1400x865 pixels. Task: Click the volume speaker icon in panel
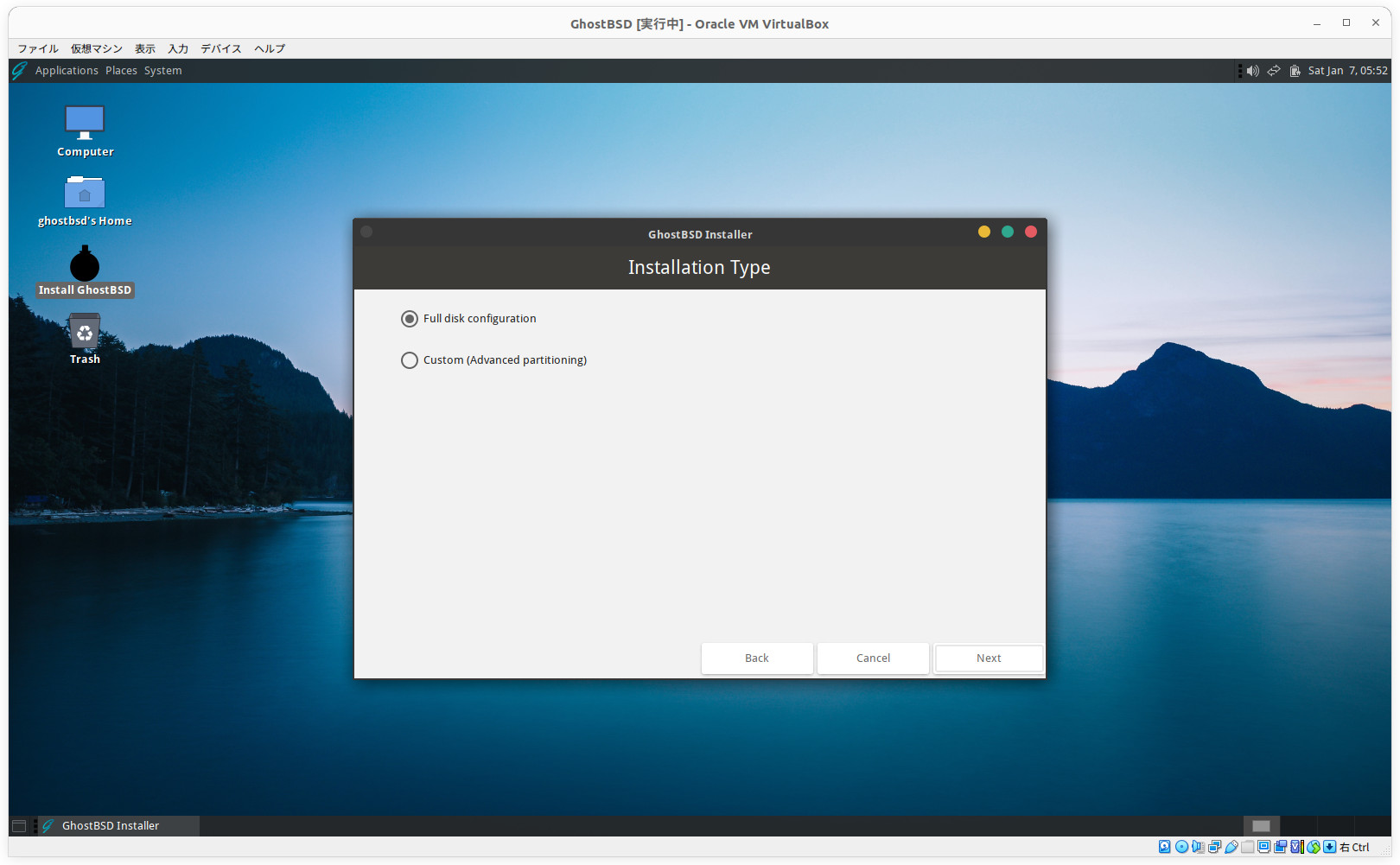(x=1252, y=71)
